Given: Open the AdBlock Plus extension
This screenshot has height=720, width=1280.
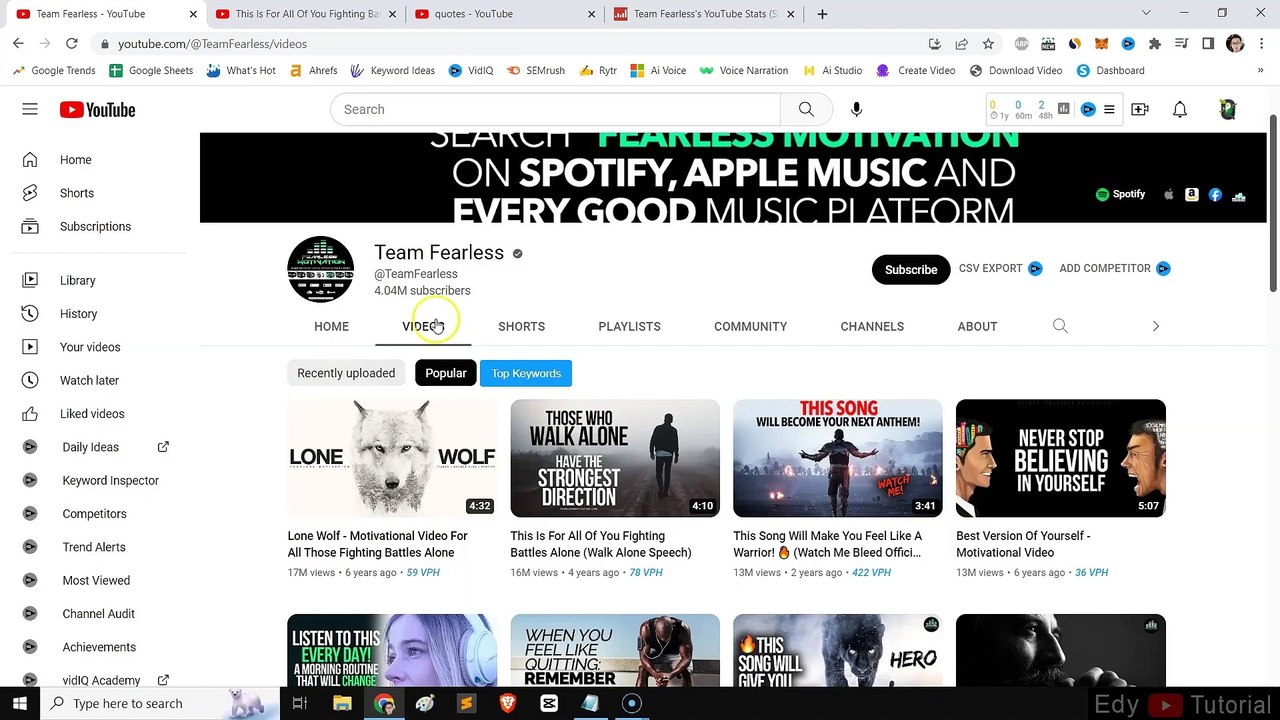Looking at the screenshot, I should coord(1022,44).
